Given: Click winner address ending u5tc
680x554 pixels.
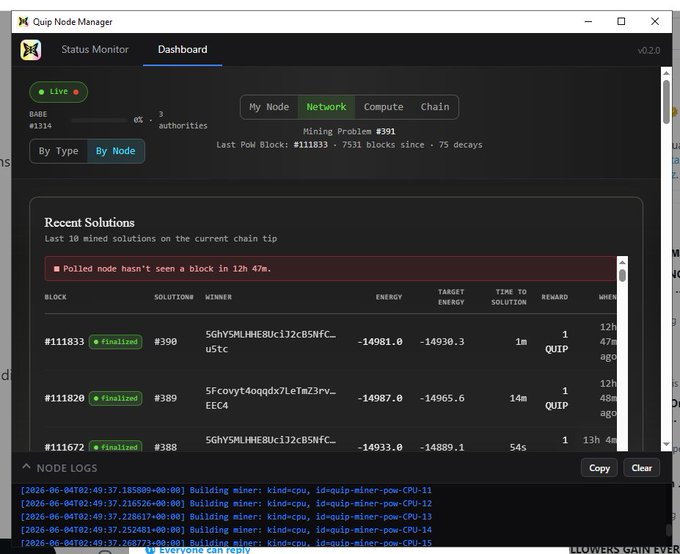Looking at the screenshot, I should pyautogui.click(x=271, y=341).
